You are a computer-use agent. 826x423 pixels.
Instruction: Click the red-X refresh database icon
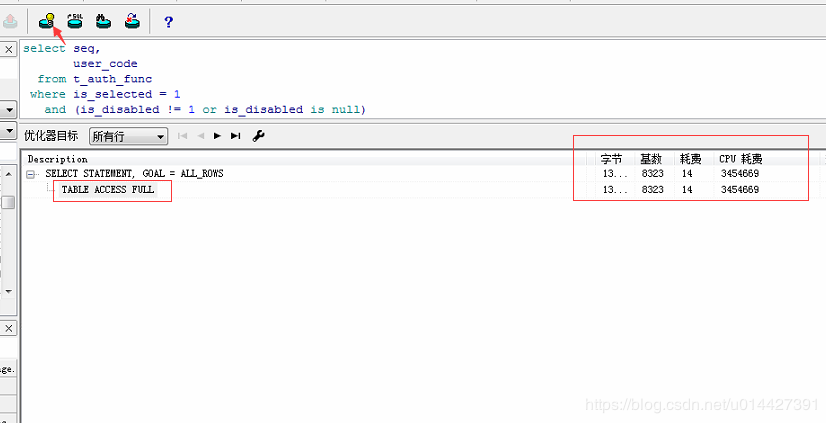point(132,21)
